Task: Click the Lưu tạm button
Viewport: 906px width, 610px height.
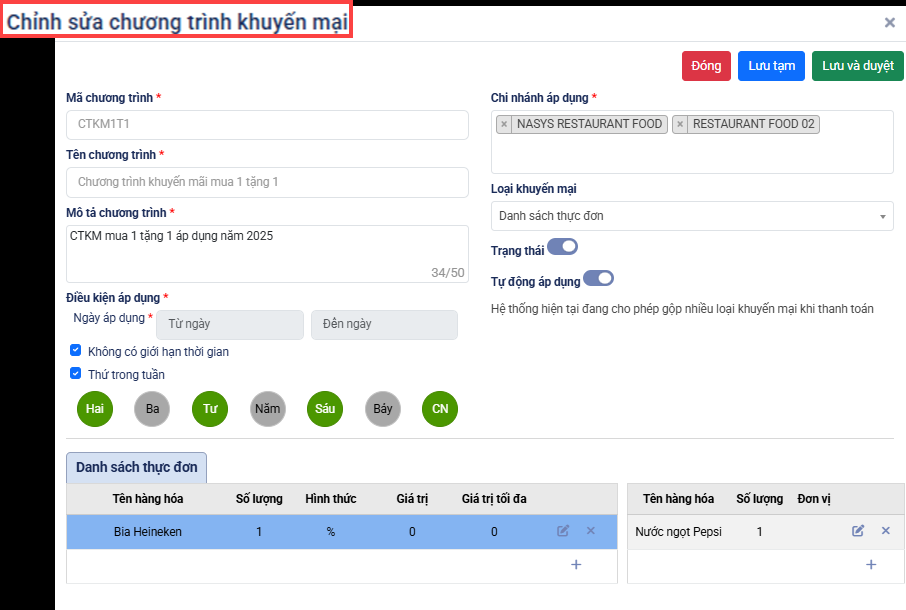Action: tap(771, 66)
